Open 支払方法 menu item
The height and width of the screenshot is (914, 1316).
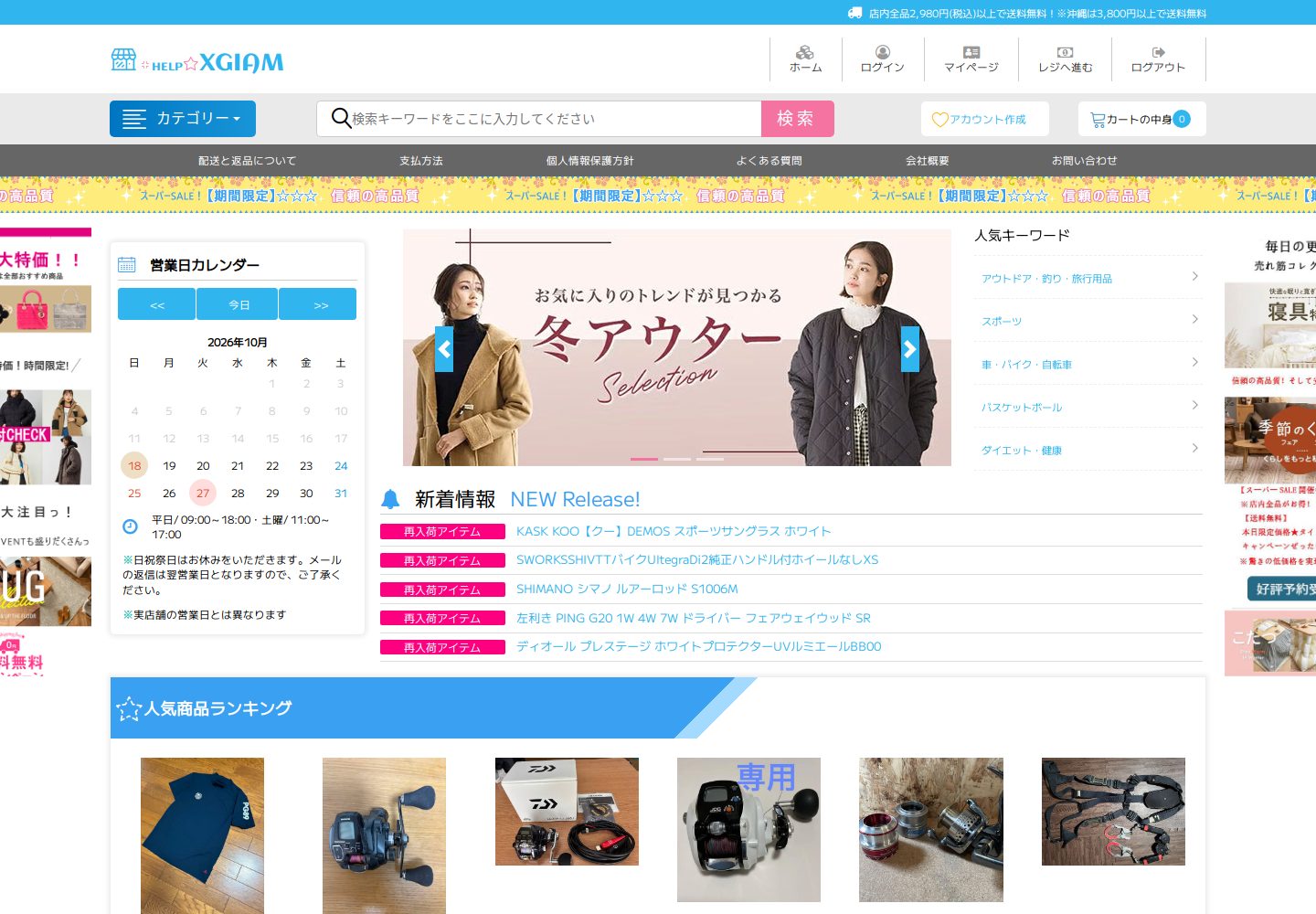tap(421, 161)
